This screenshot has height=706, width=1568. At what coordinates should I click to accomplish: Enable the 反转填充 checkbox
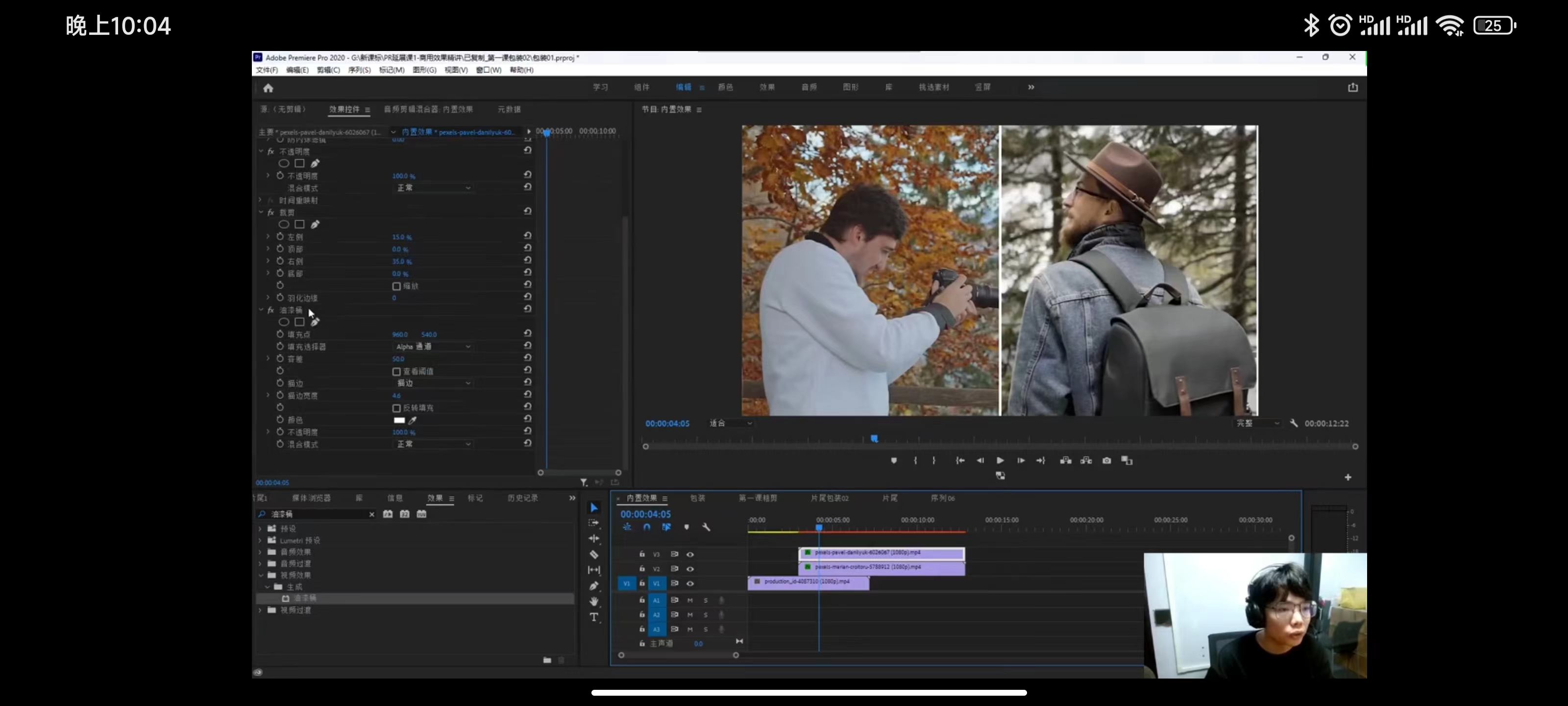[396, 408]
